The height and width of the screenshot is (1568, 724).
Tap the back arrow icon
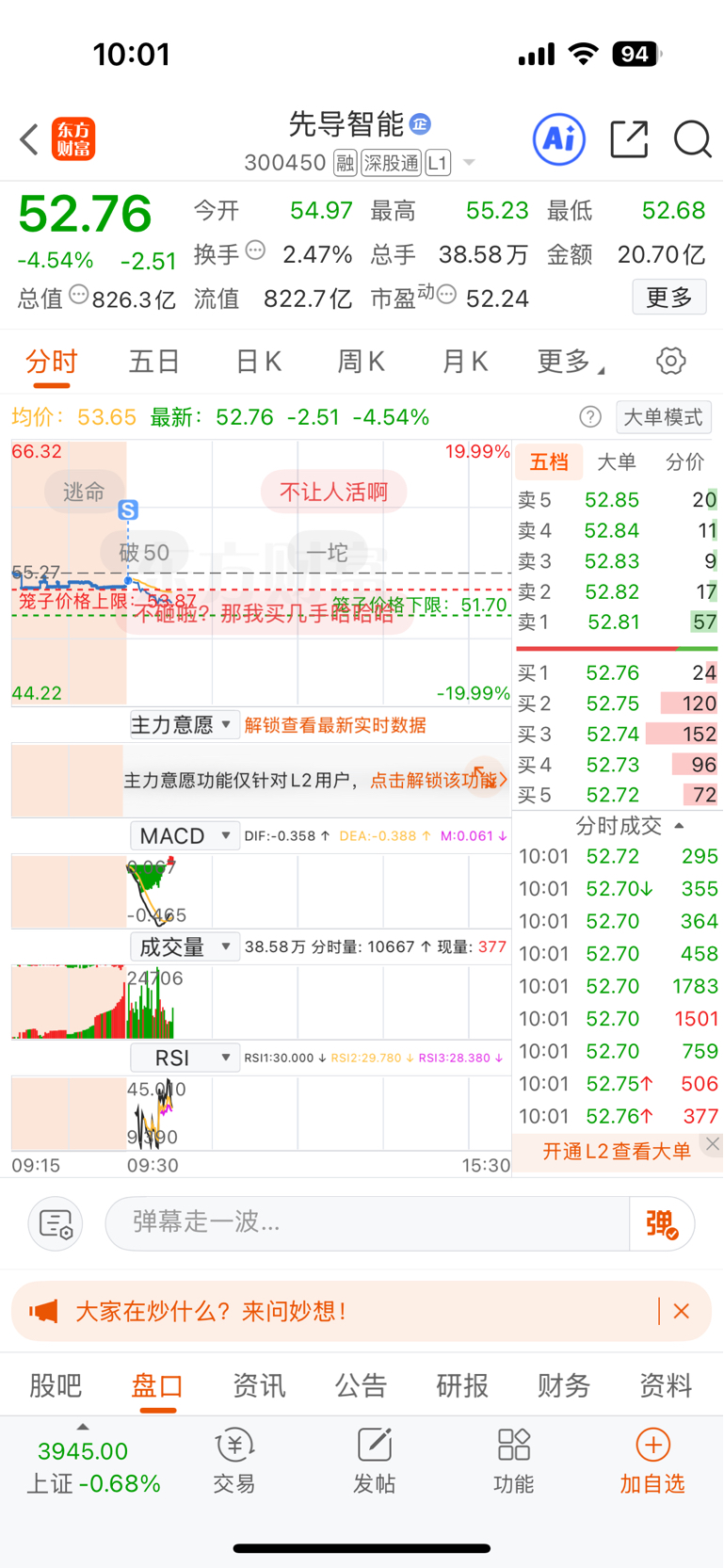point(29,139)
